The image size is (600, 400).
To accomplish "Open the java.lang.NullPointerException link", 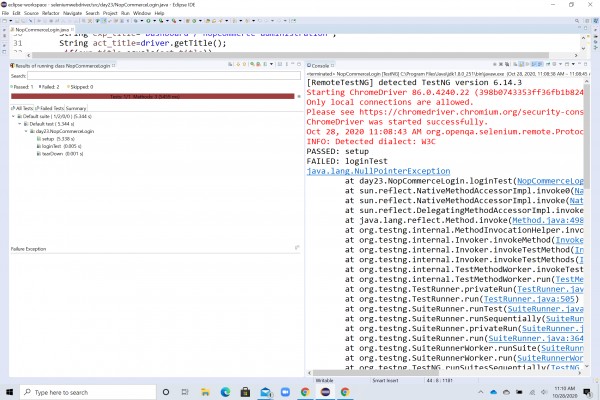I will (x=378, y=171).
